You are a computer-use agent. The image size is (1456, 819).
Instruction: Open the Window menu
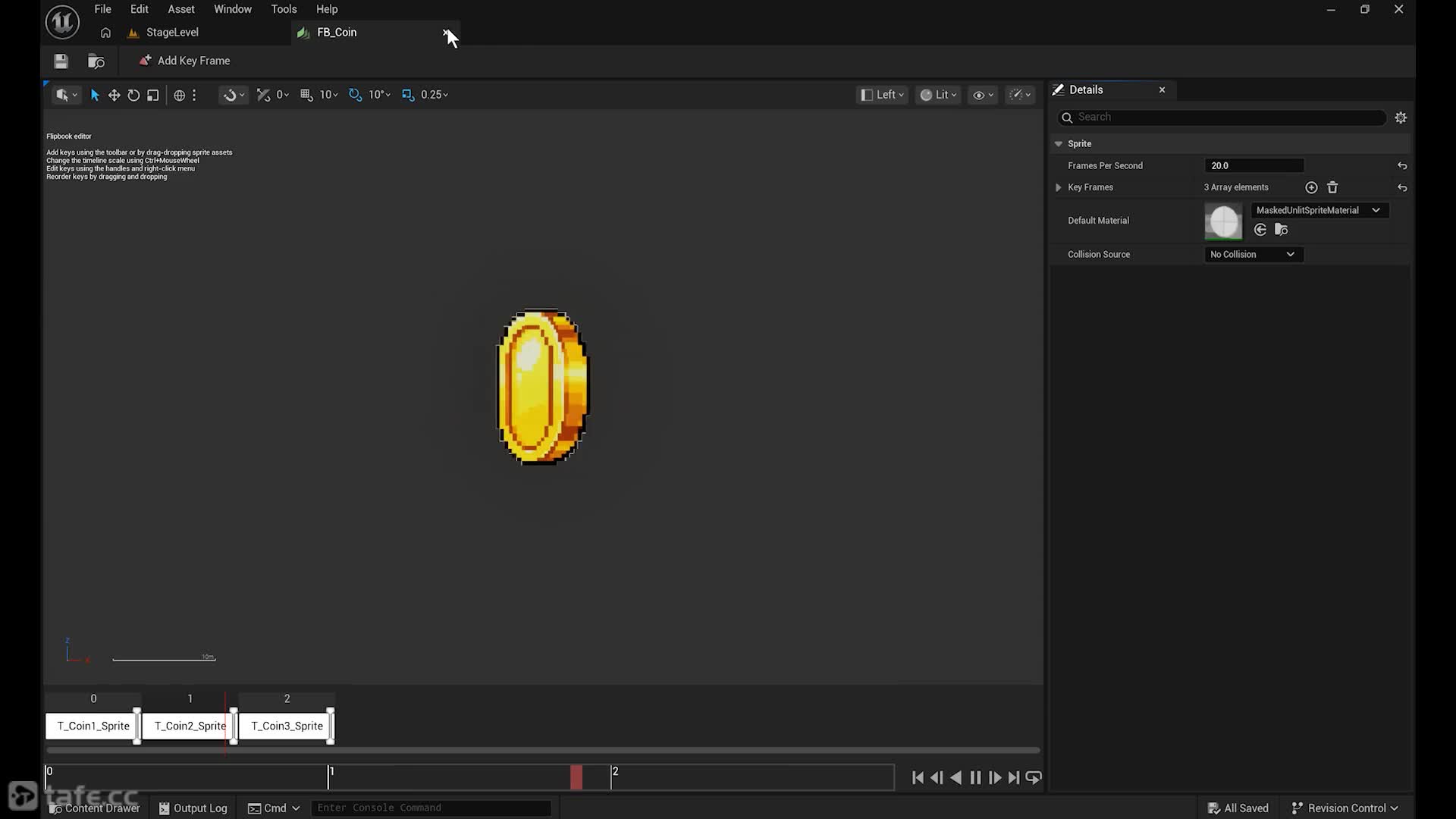[x=233, y=9]
